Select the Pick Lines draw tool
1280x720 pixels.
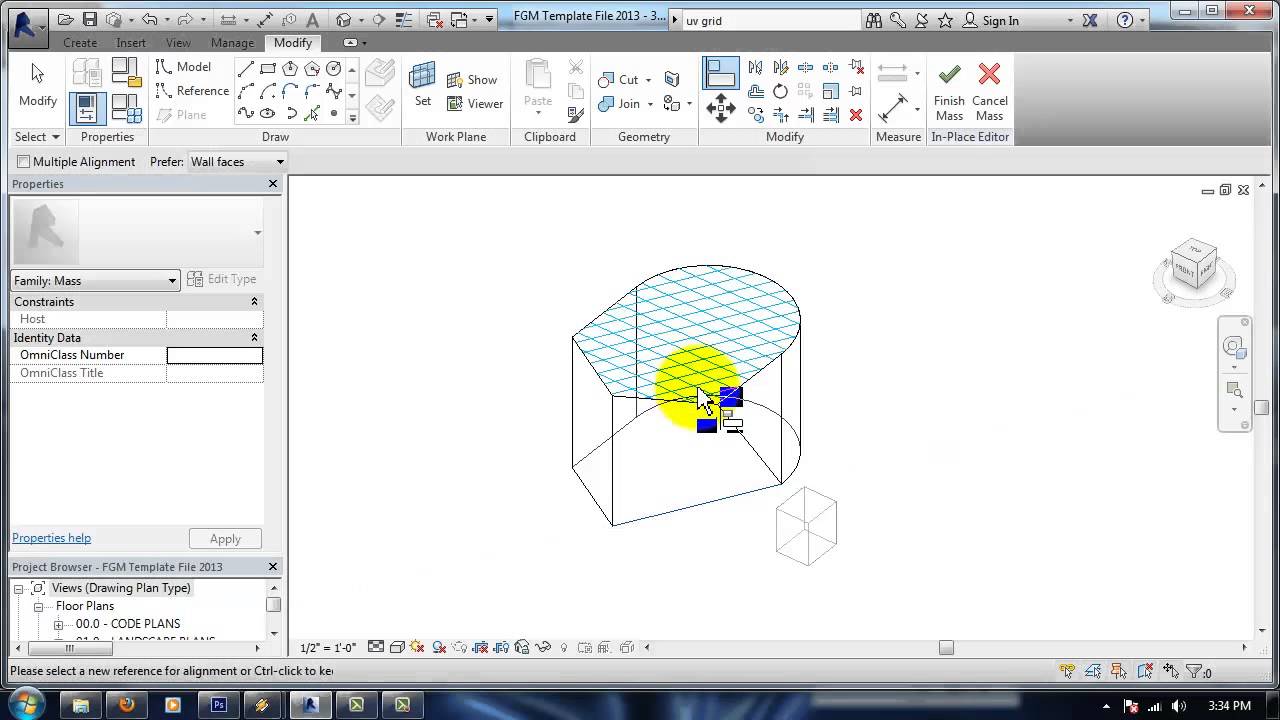point(312,114)
